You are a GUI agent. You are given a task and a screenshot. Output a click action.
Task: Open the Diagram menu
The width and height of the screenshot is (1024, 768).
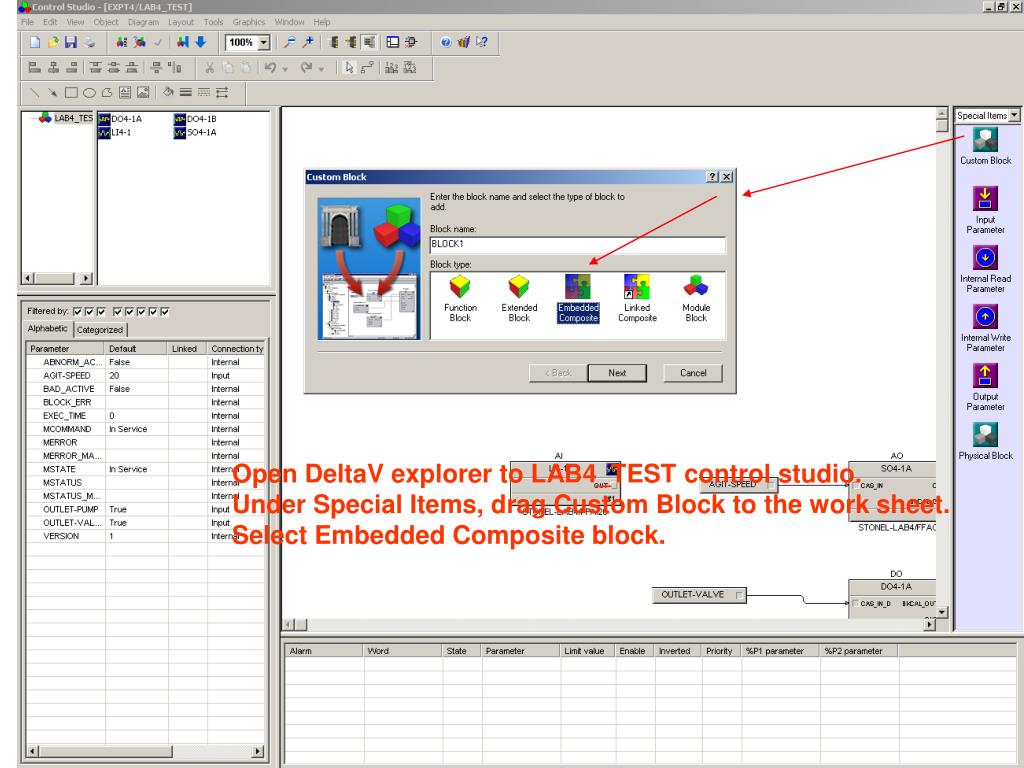point(143,22)
